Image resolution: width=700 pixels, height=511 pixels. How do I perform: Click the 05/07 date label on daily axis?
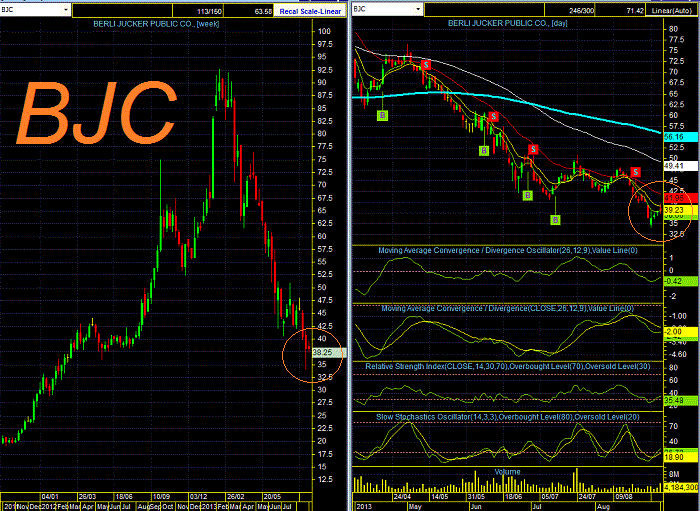pyautogui.click(x=550, y=496)
